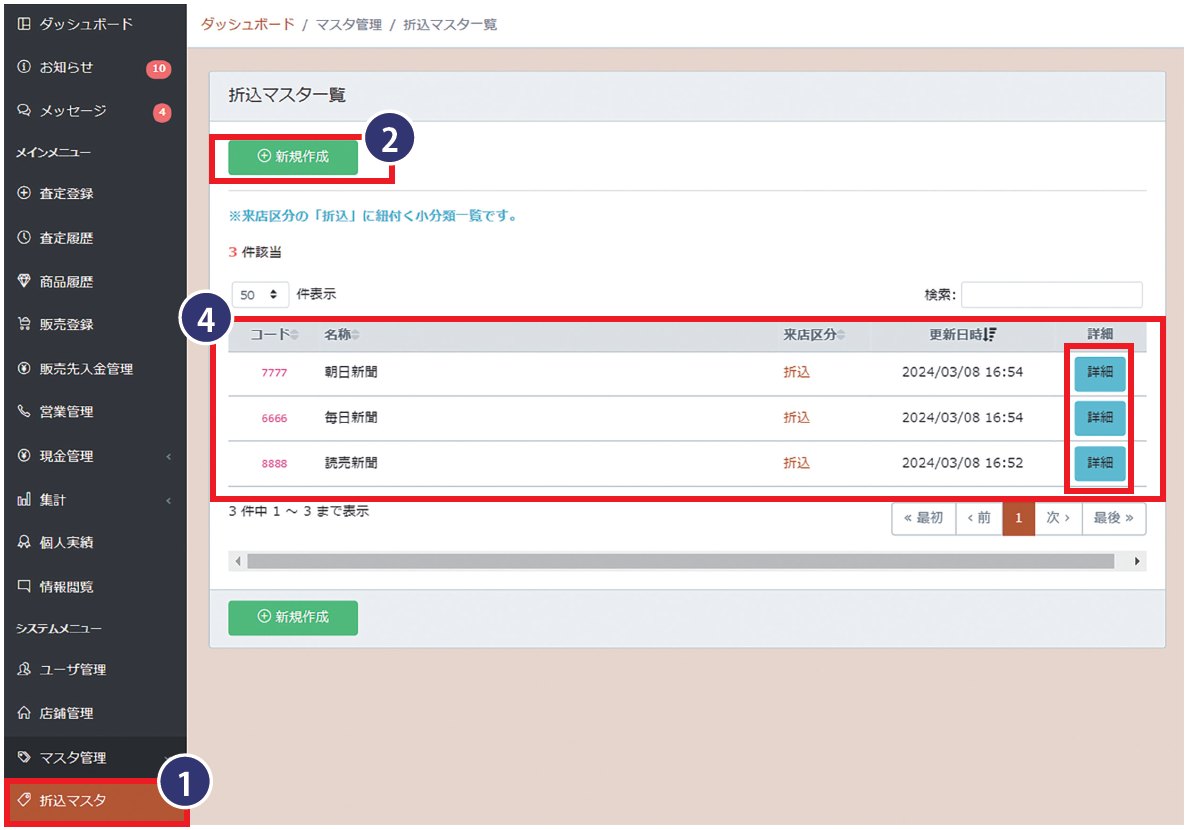Viewport: 1189px width, 830px height.
Task: Click the 査定登録 plus icon
Action: (24, 194)
